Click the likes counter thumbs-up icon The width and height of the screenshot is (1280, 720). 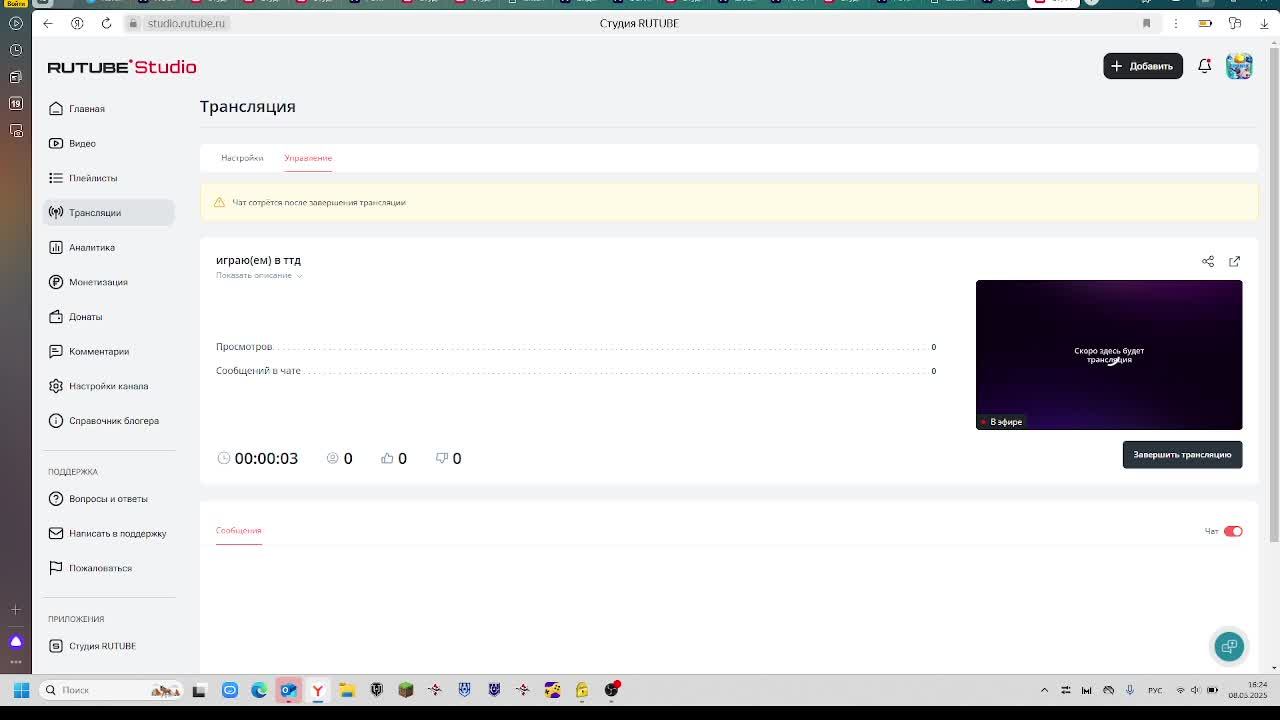[387, 458]
